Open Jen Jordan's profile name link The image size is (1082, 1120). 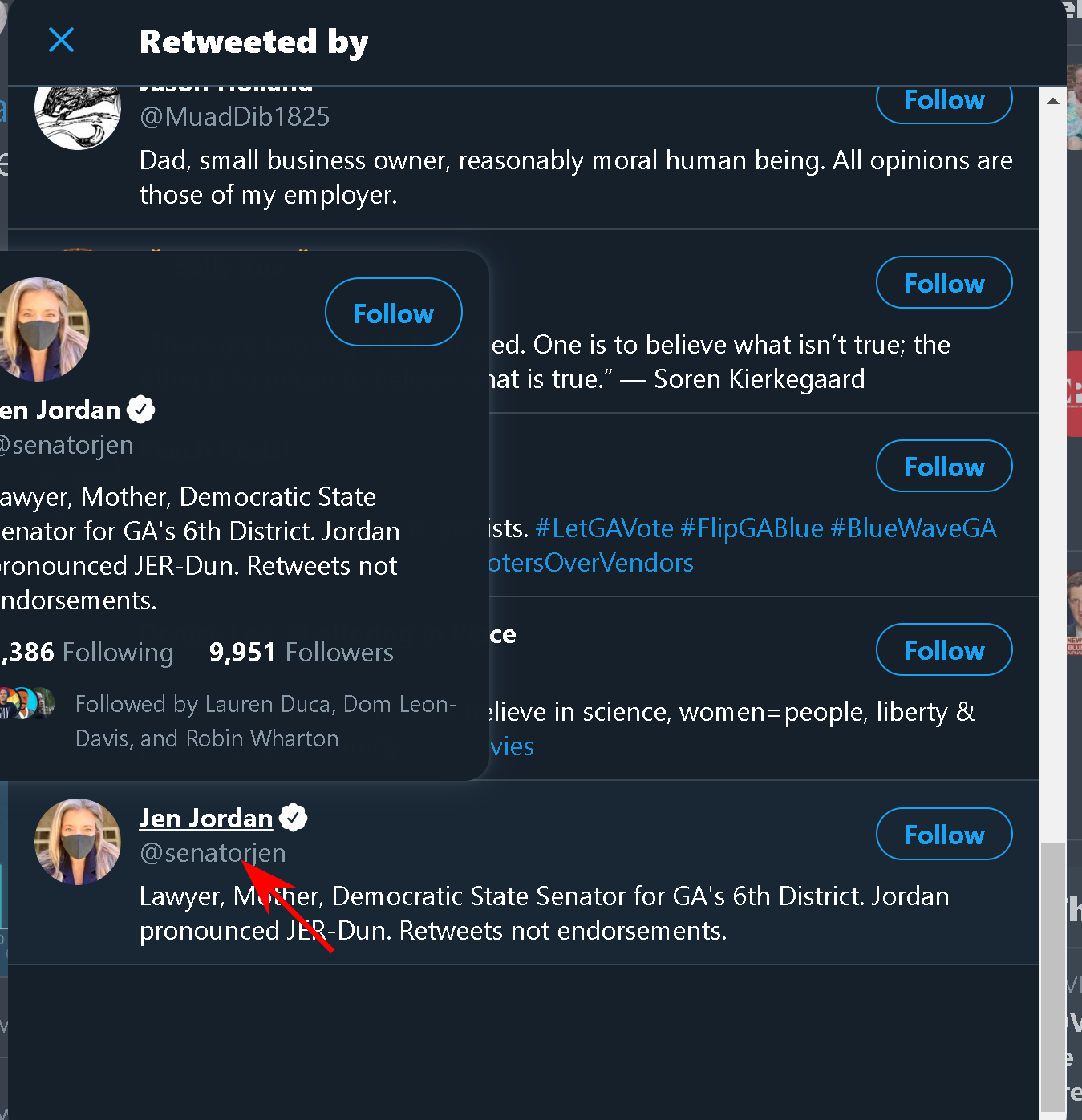pos(206,819)
